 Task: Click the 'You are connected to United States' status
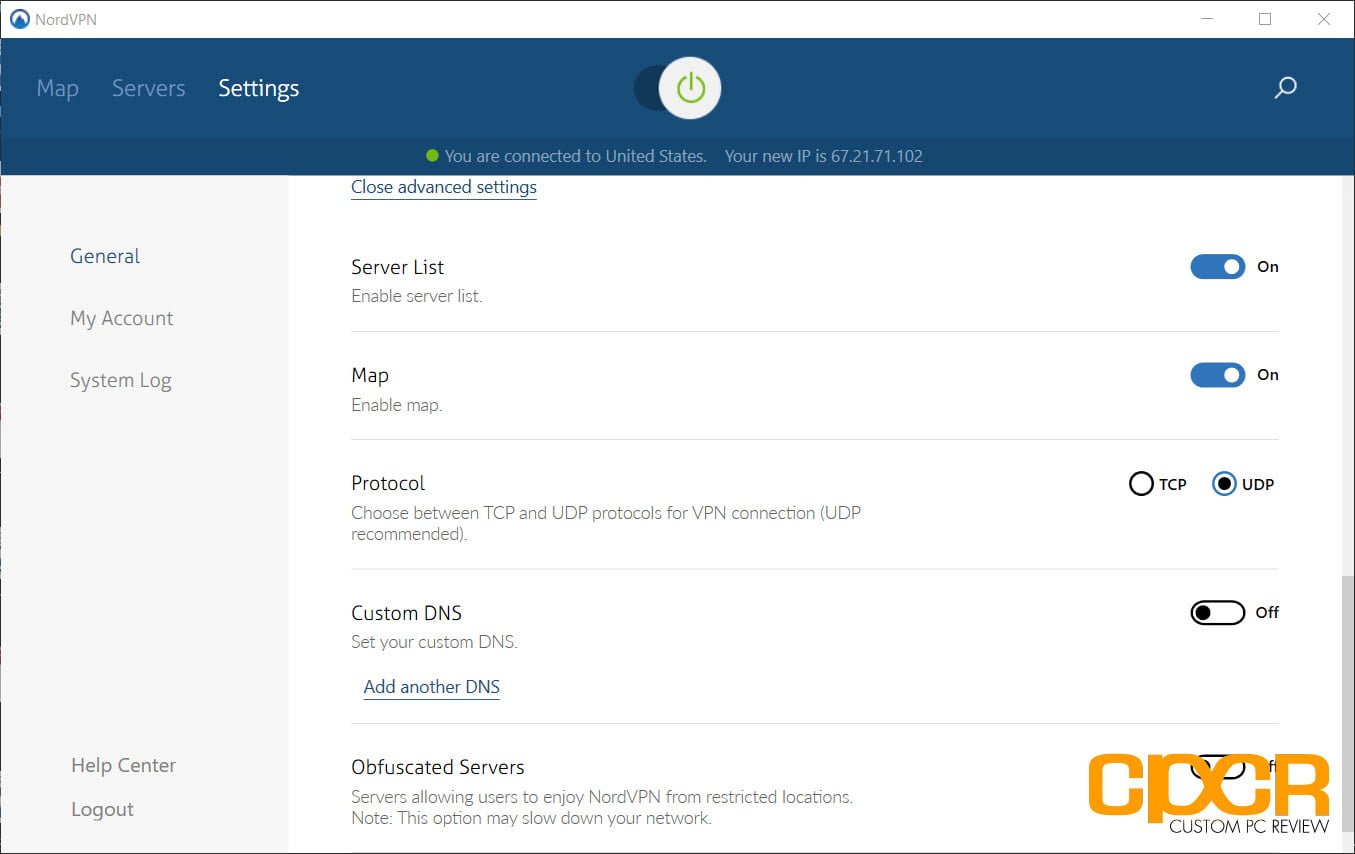tap(575, 156)
